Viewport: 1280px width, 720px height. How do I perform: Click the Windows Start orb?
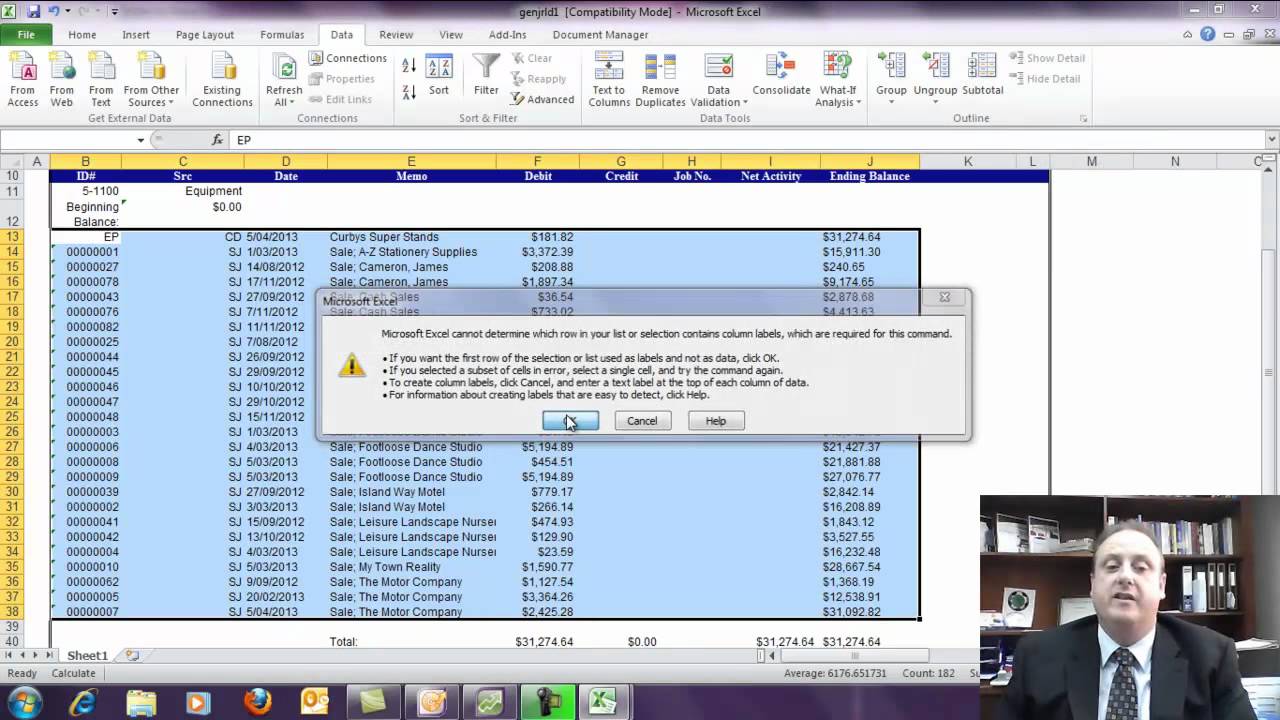pyautogui.click(x=24, y=702)
